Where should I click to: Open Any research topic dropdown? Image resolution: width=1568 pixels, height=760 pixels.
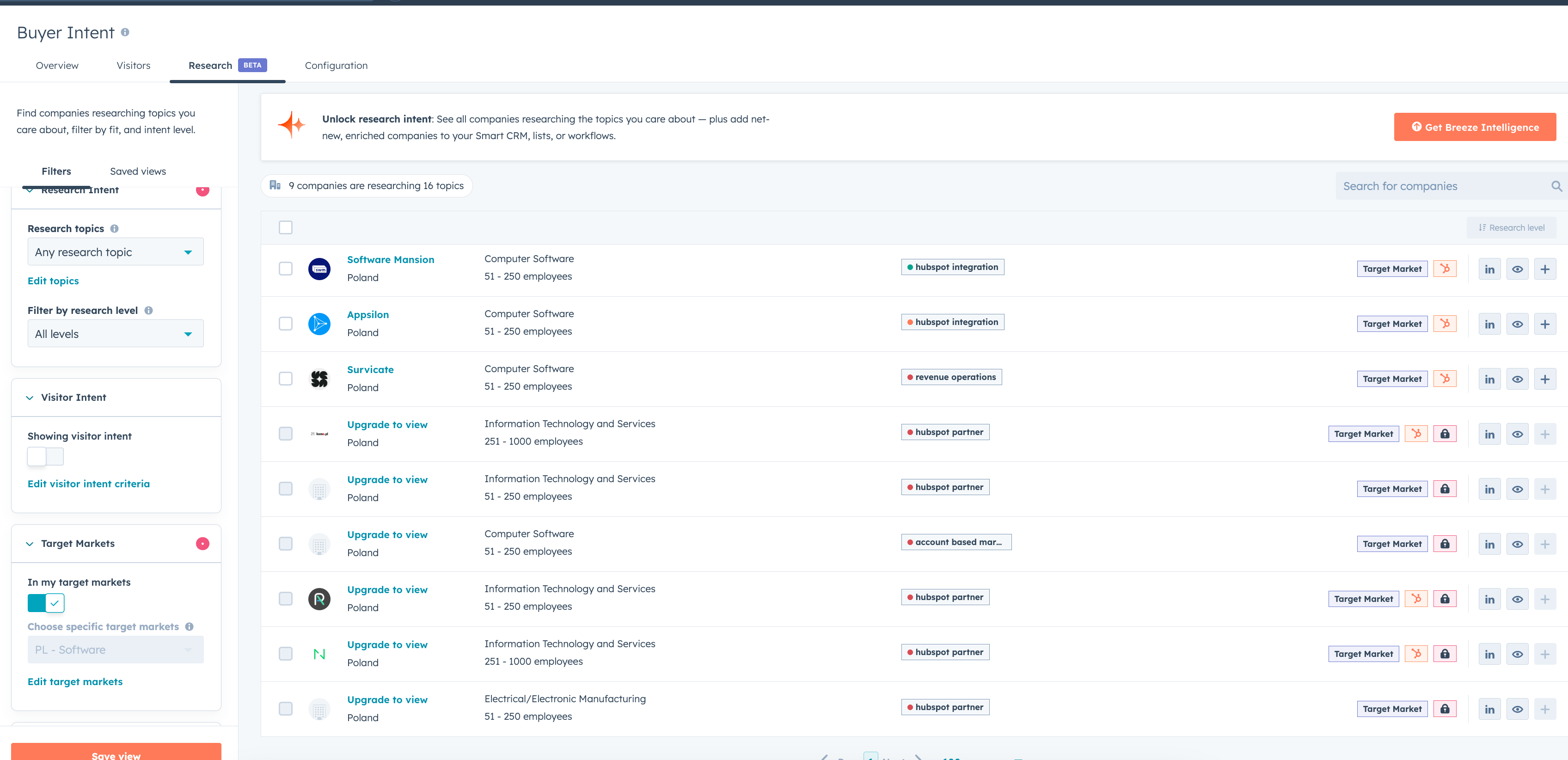[x=116, y=252]
